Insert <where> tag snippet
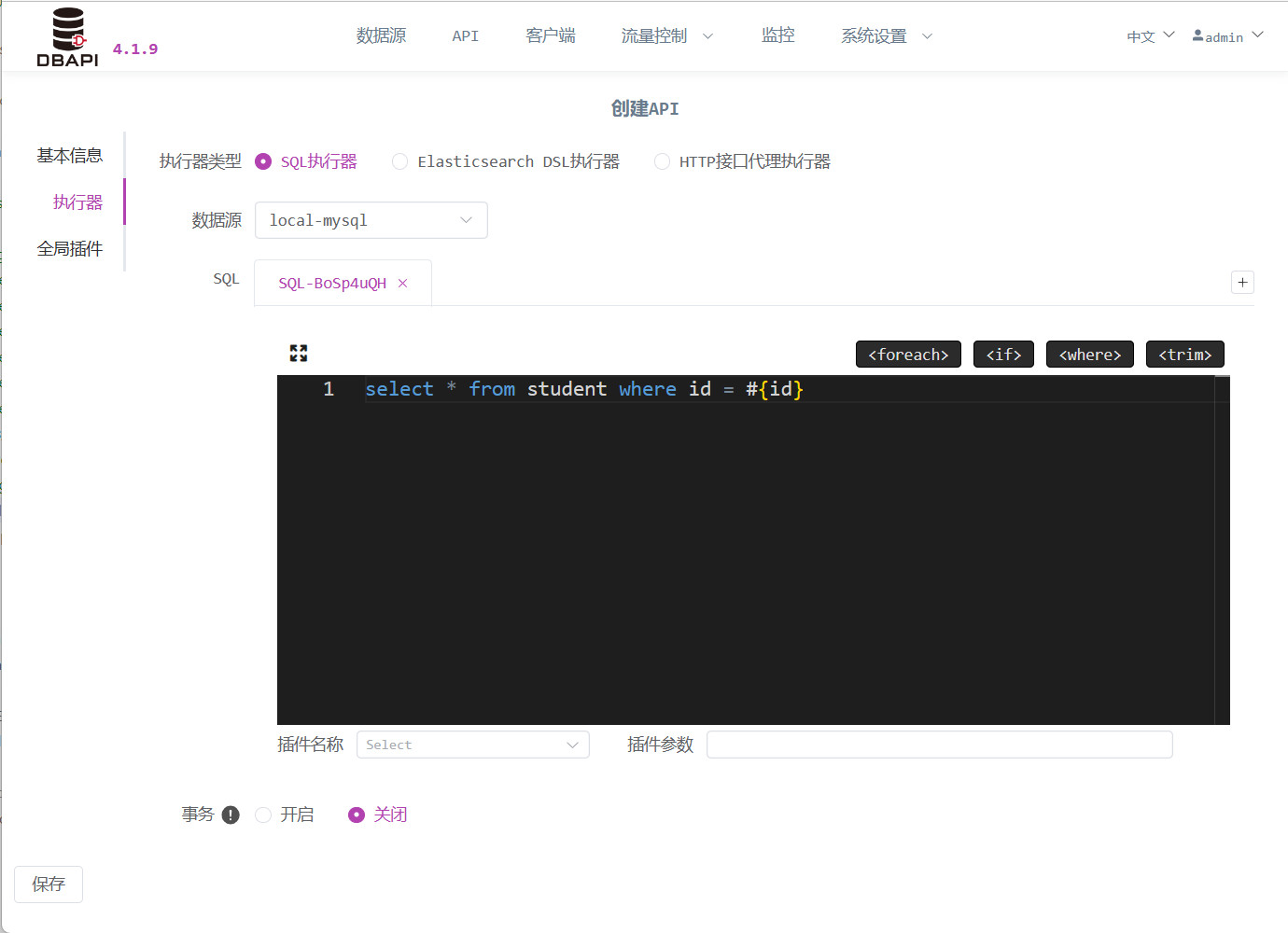This screenshot has height=933, width=1288. [1090, 355]
